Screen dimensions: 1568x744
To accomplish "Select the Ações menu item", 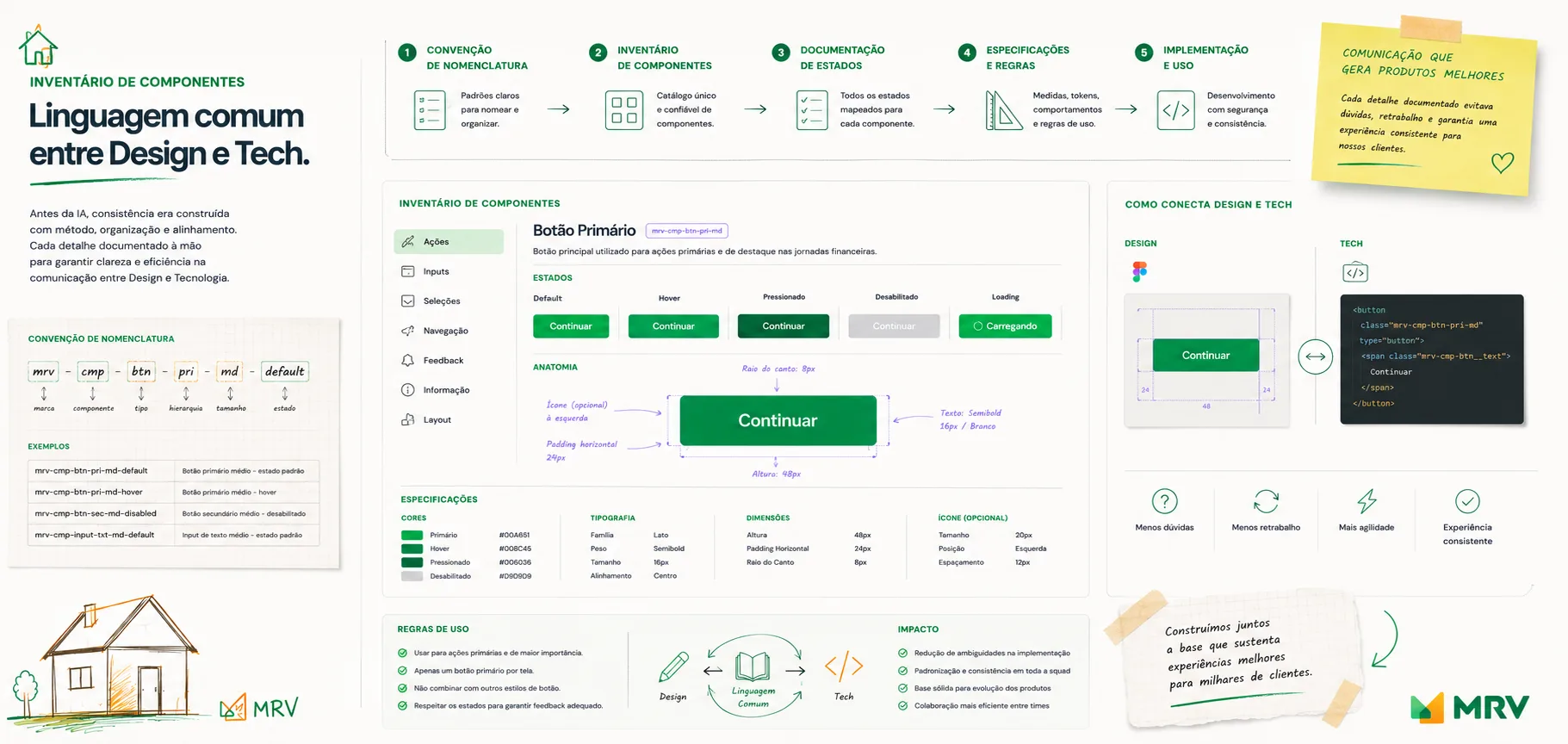I will [449, 242].
